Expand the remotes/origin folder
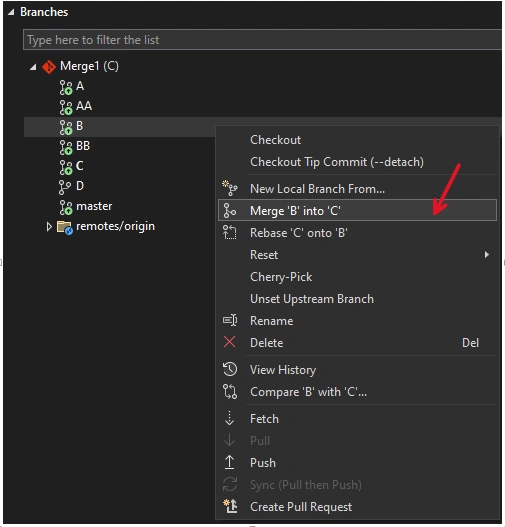 click(49, 227)
